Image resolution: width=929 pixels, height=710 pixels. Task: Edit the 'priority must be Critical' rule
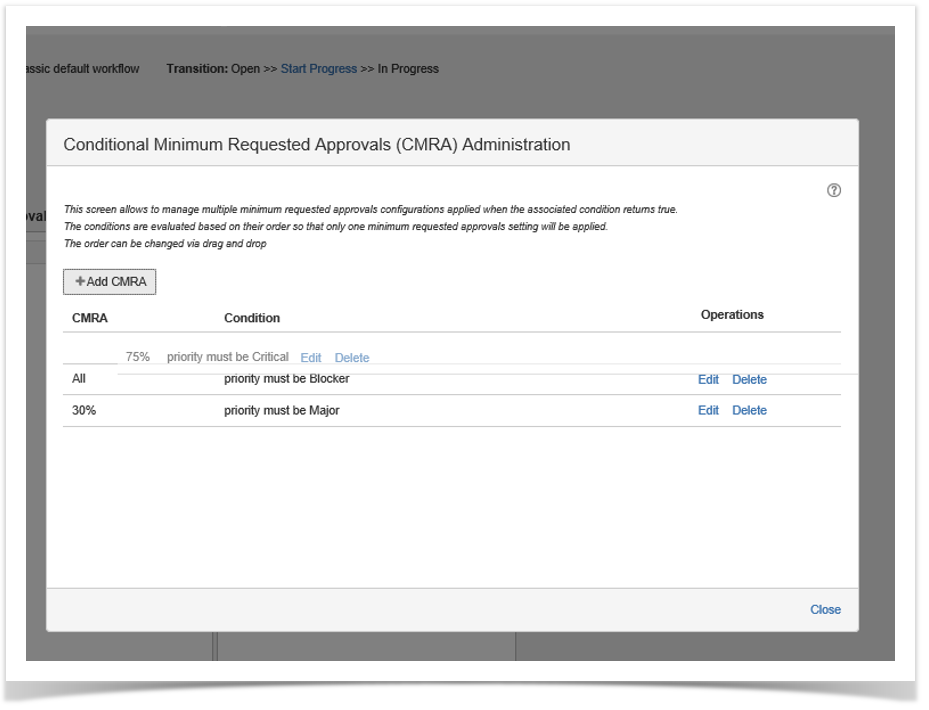coord(310,358)
